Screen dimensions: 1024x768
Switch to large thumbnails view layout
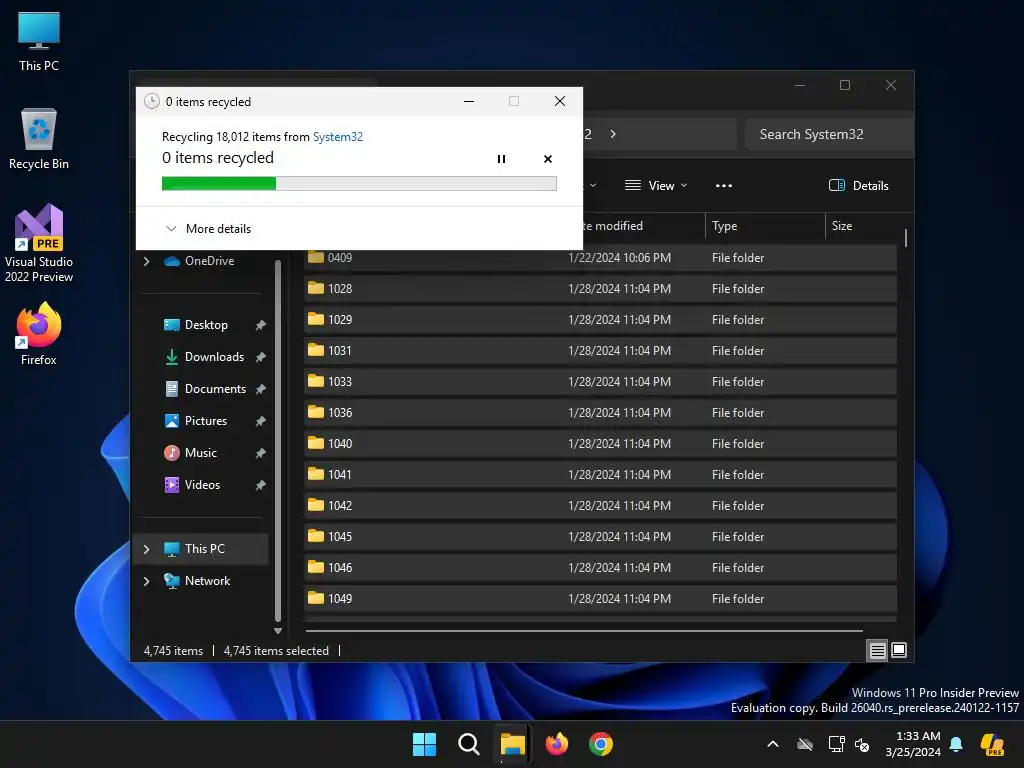(899, 650)
